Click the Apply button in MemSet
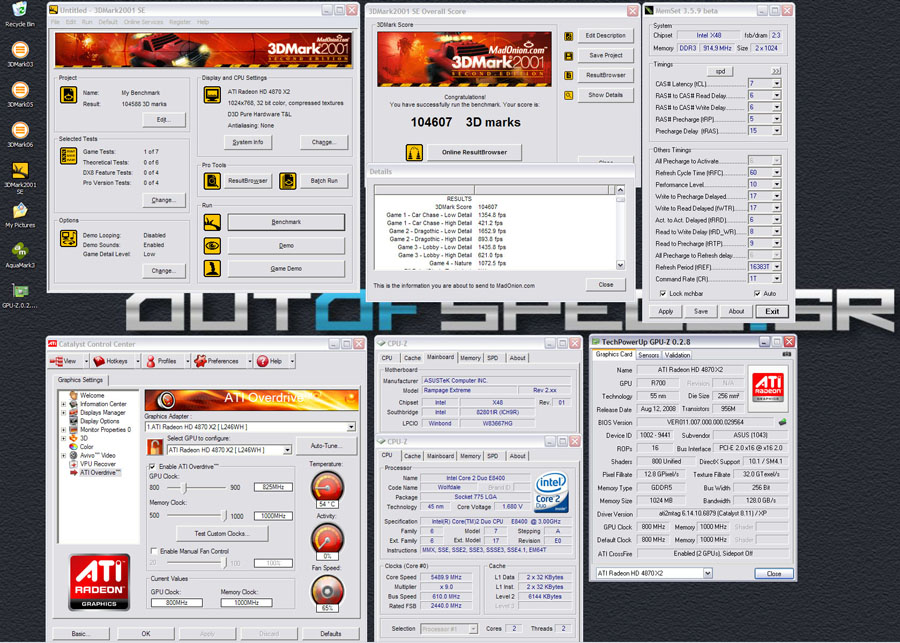The height and width of the screenshot is (643, 900). (x=665, y=311)
